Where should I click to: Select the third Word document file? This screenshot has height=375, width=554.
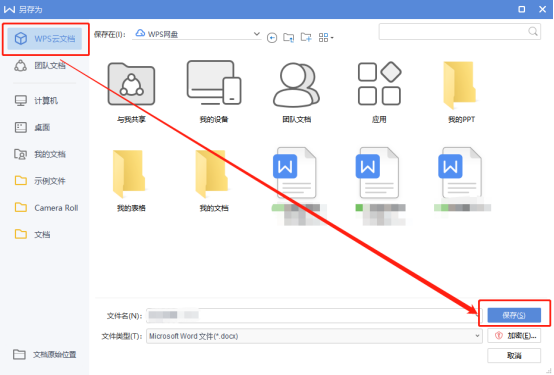[462, 180]
